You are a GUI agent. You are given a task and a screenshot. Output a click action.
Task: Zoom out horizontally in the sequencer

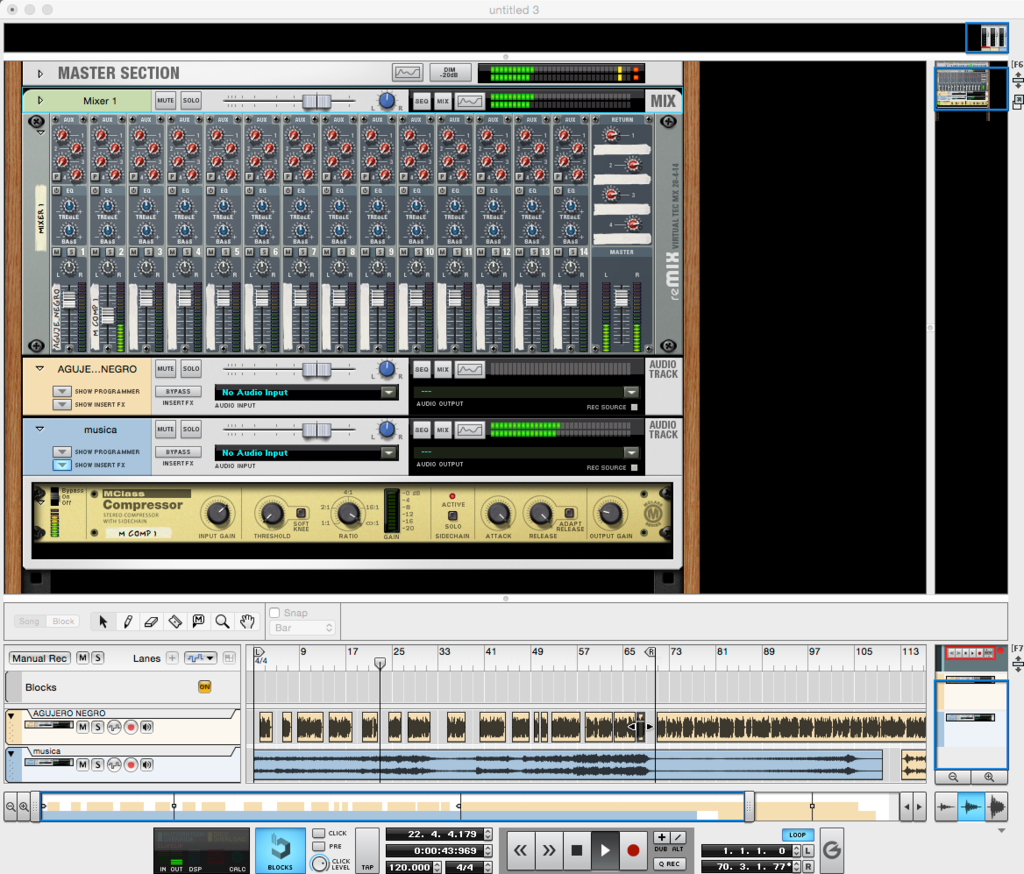(11, 806)
